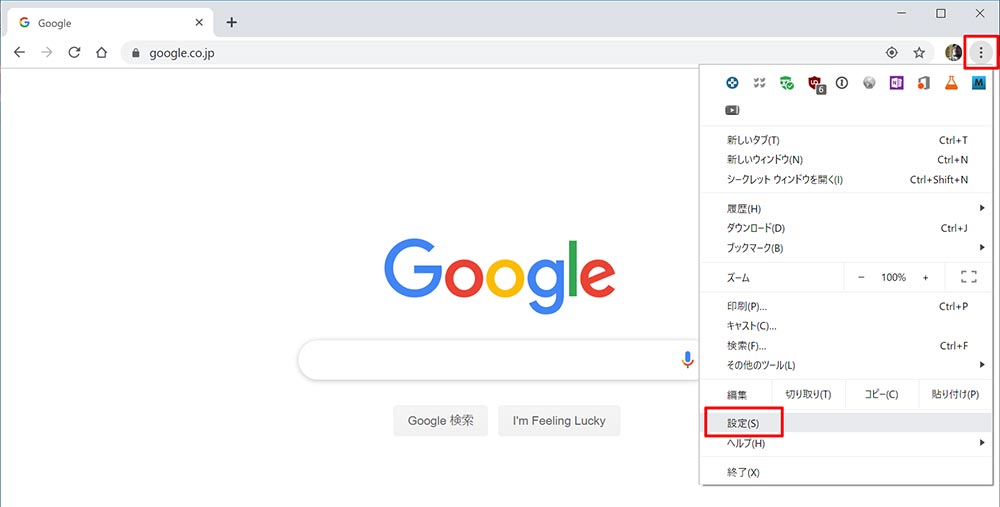Click the forward navigation arrow
The width and height of the screenshot is (1000, 507).
47,53
